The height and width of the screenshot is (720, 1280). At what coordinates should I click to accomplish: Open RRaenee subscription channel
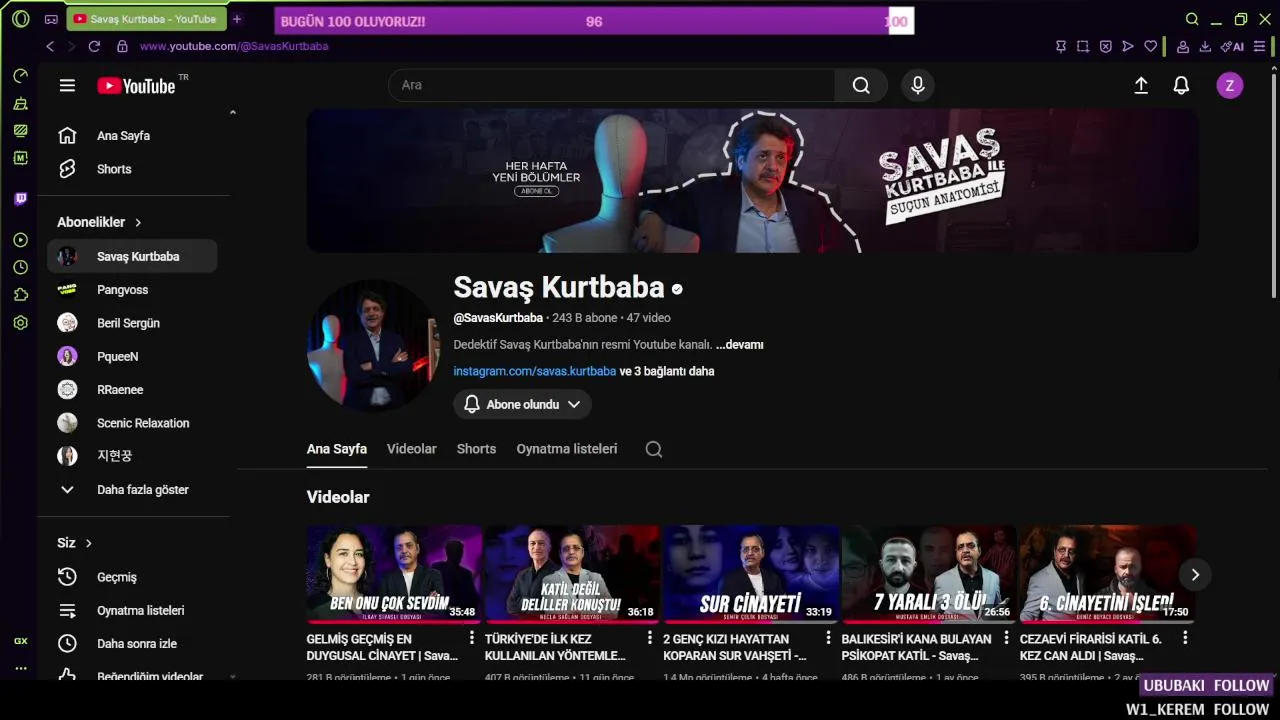pyautogui.click(x=132, y=390)
